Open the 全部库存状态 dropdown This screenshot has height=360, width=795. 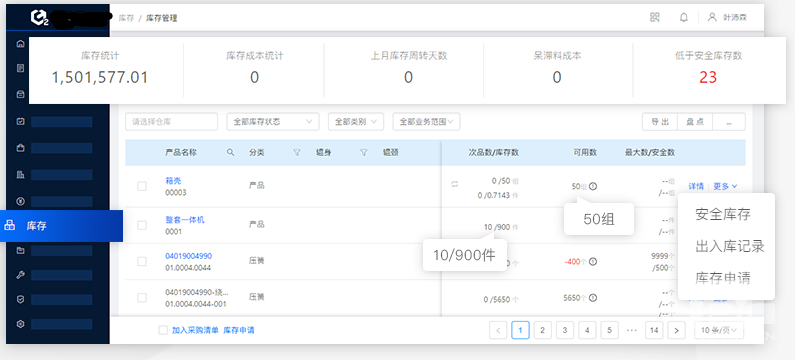[273, 122]
